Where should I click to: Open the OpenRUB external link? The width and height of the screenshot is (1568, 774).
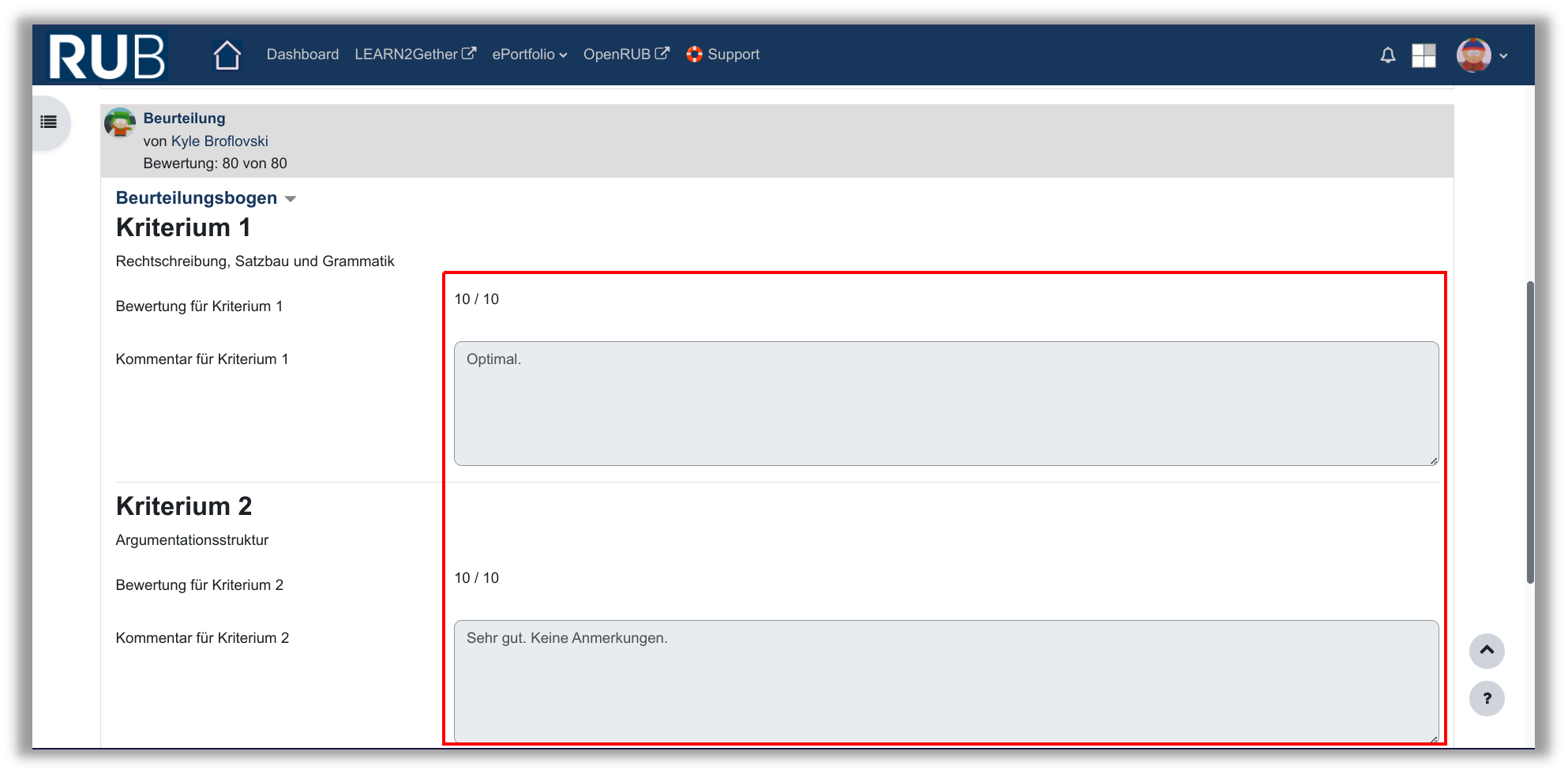click(625, 54)
